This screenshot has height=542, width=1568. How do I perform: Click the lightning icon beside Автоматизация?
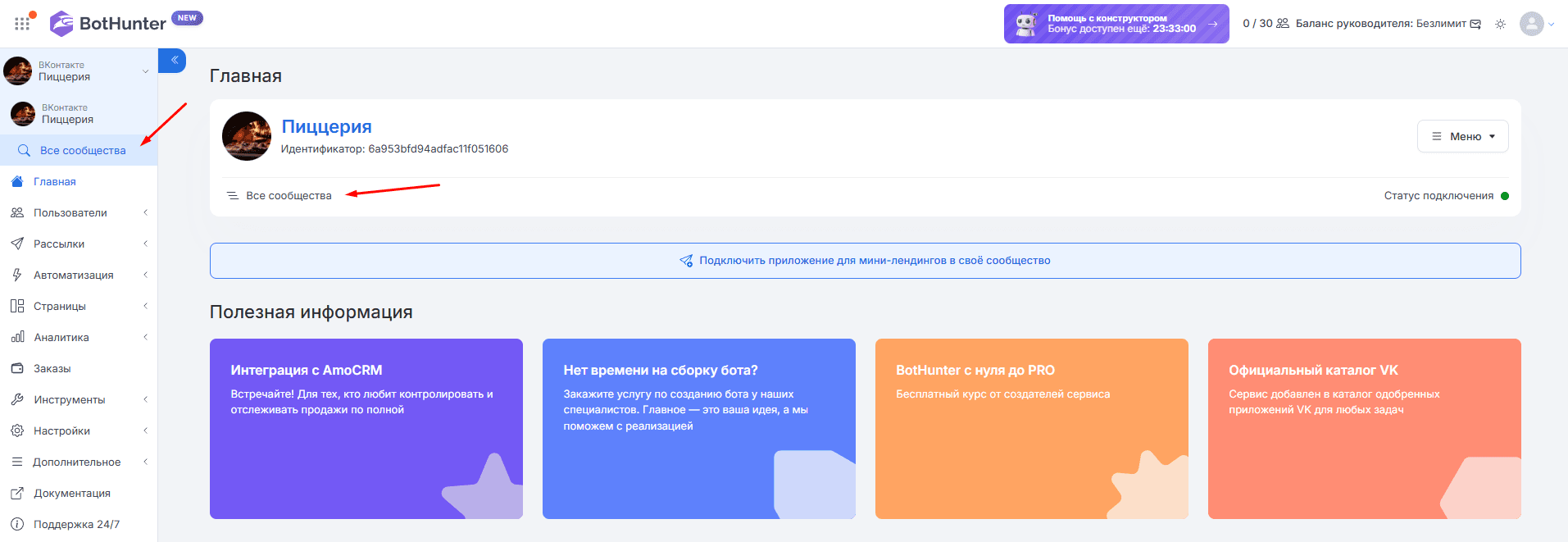click(17, 275)
